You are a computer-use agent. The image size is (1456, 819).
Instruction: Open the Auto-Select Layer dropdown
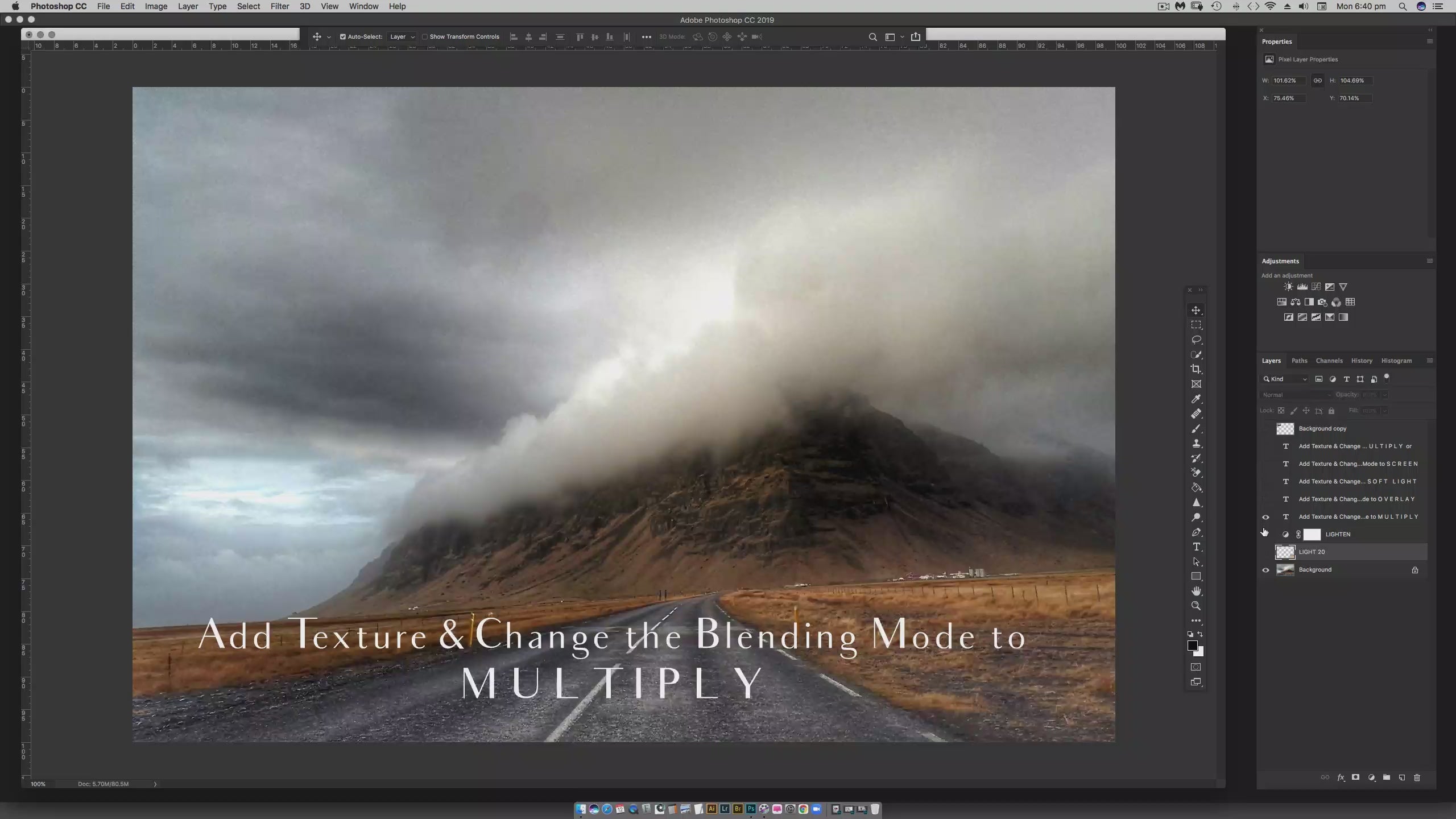[x=402, y=37]
